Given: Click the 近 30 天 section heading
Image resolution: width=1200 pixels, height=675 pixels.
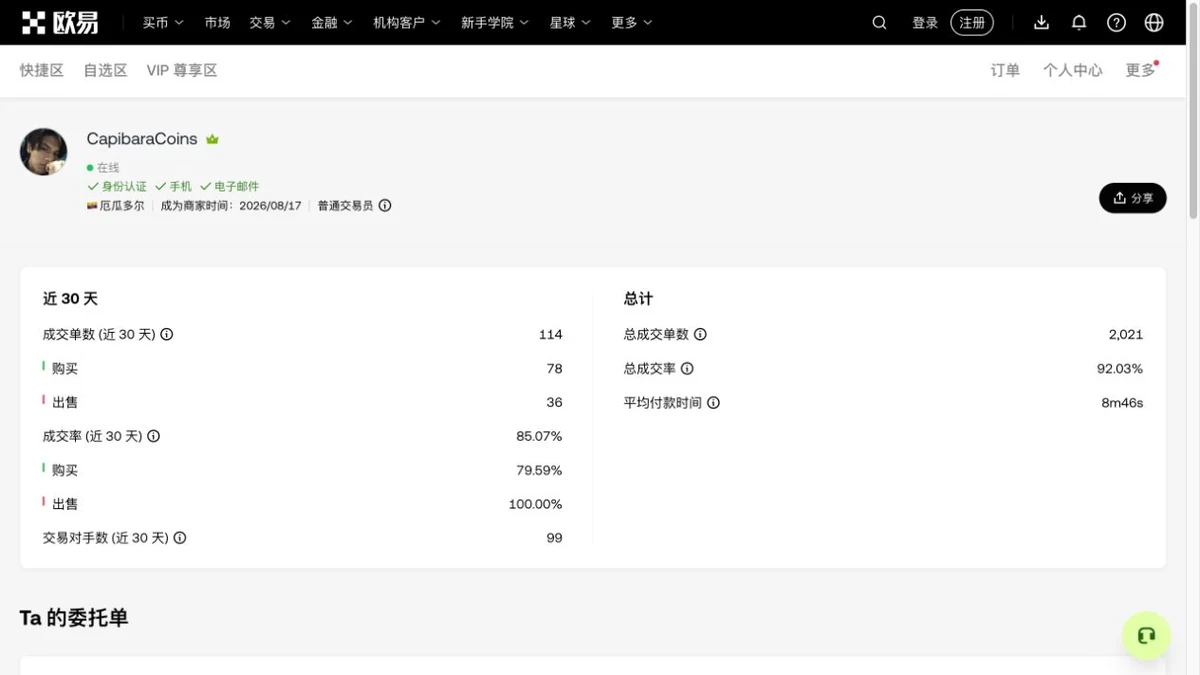Looking at the screenshot, I should [70, 299].
